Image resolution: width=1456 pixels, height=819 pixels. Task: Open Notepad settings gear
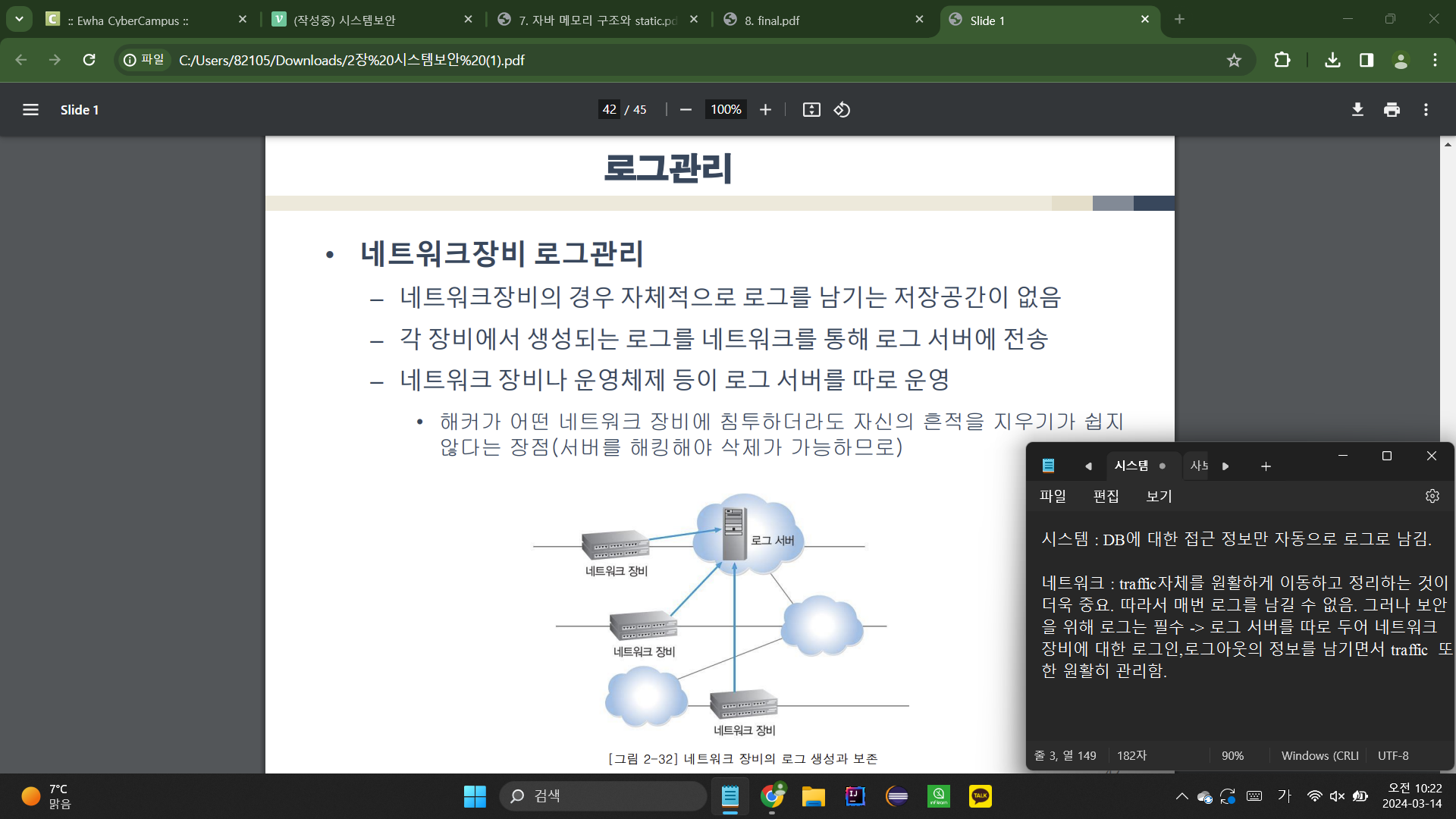(1432, 496)
